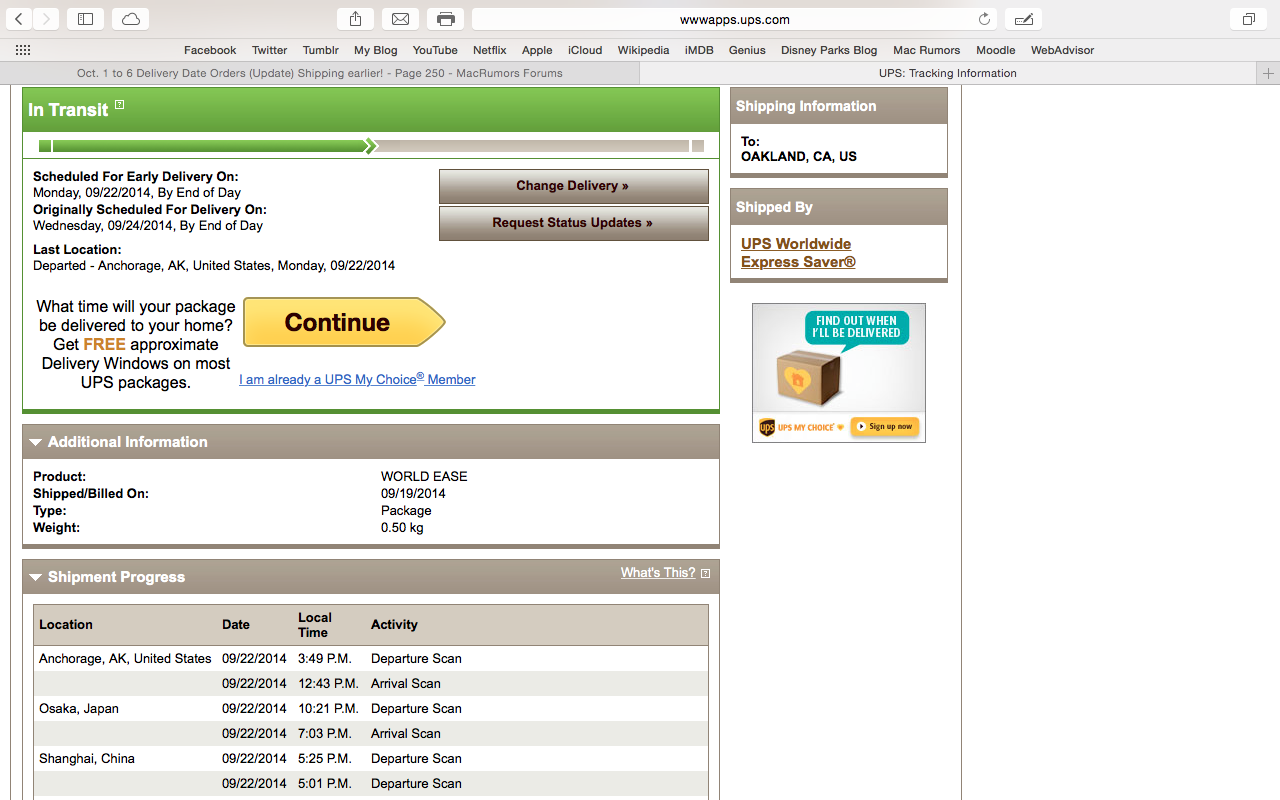Click the Mail this page icon

pos(400,19)
